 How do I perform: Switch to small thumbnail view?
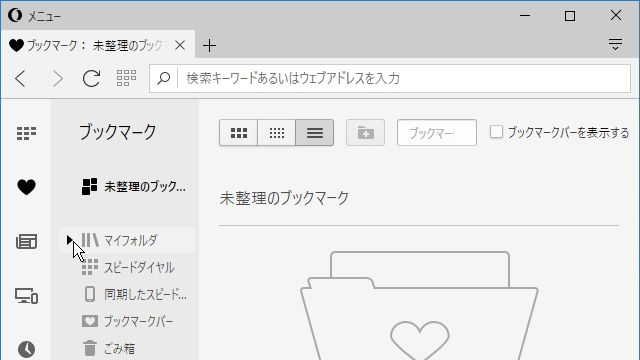tap(277, 133)
